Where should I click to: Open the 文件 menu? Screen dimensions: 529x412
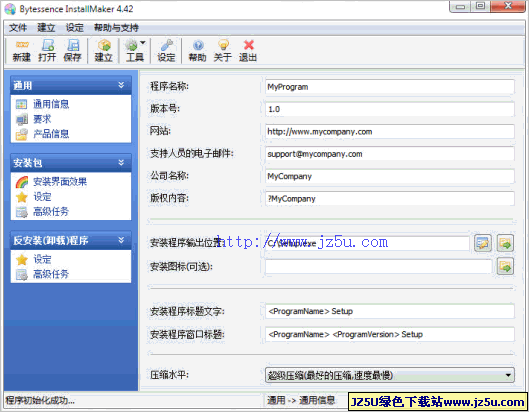pyautogui.click(x=18, y=28)
